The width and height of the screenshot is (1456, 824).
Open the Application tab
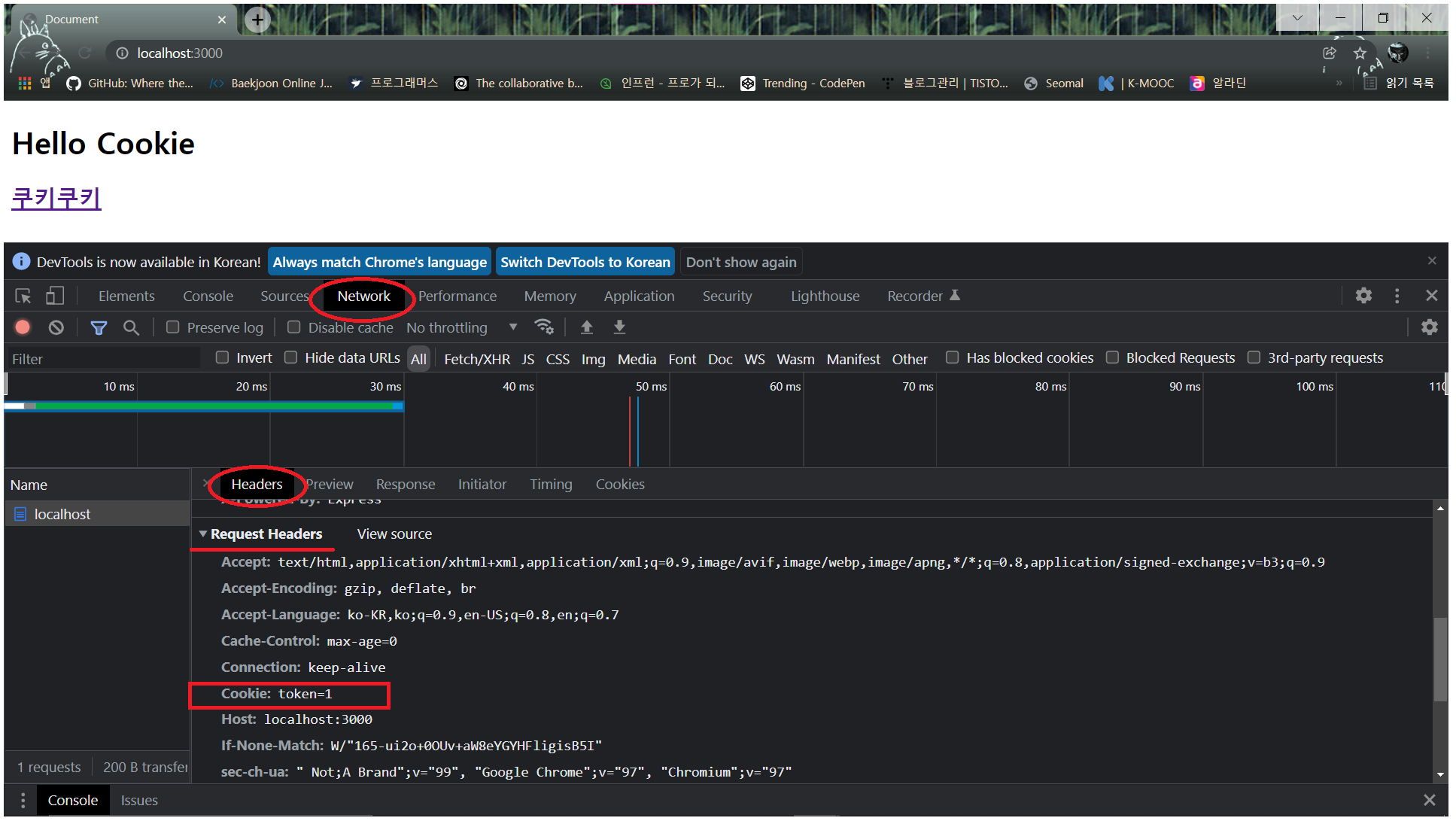coord(639,296)
